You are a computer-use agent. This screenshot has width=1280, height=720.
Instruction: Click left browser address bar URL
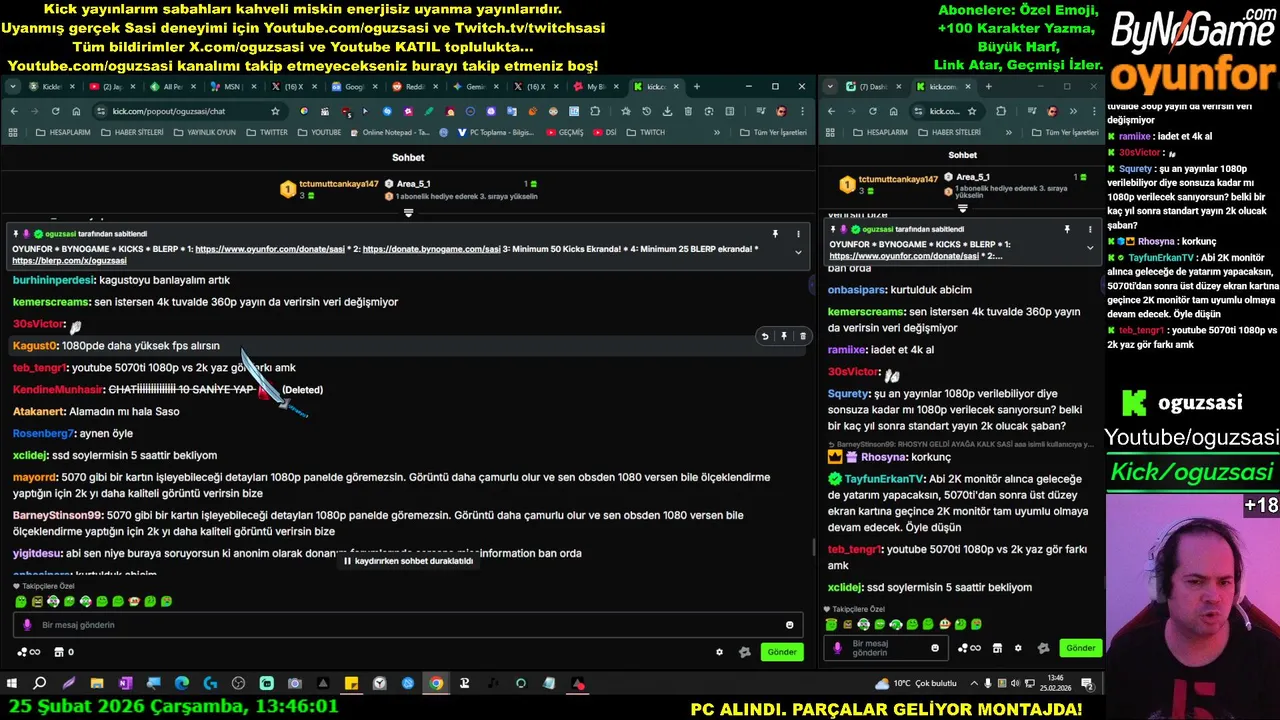[168, 111]
